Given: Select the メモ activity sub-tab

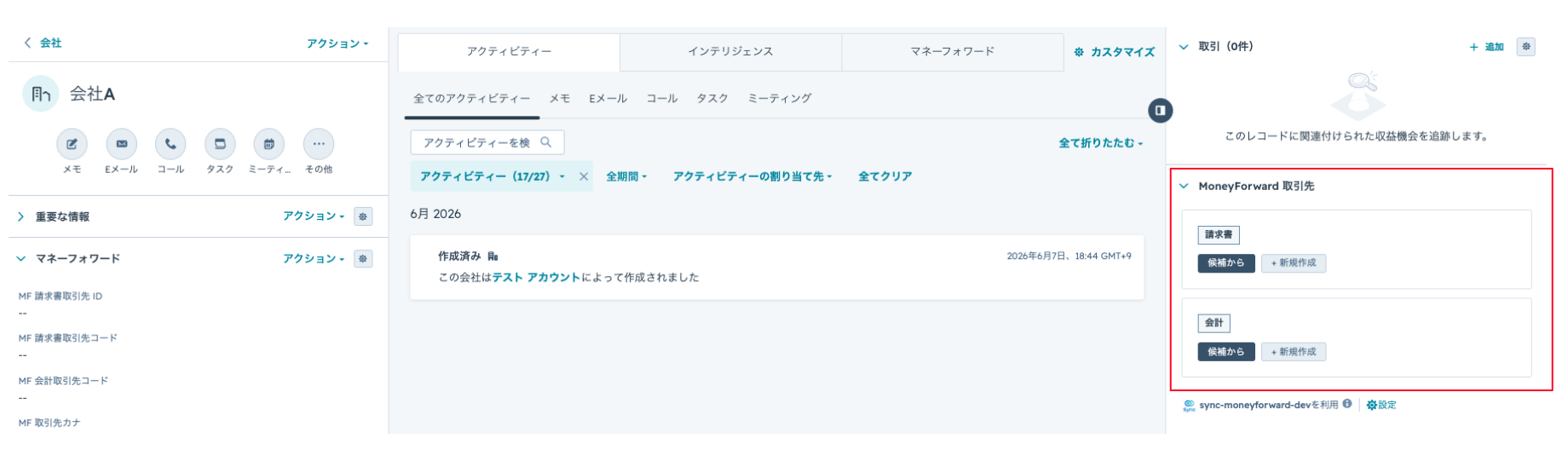Looking at the screenshot, I should pos(559,99).
